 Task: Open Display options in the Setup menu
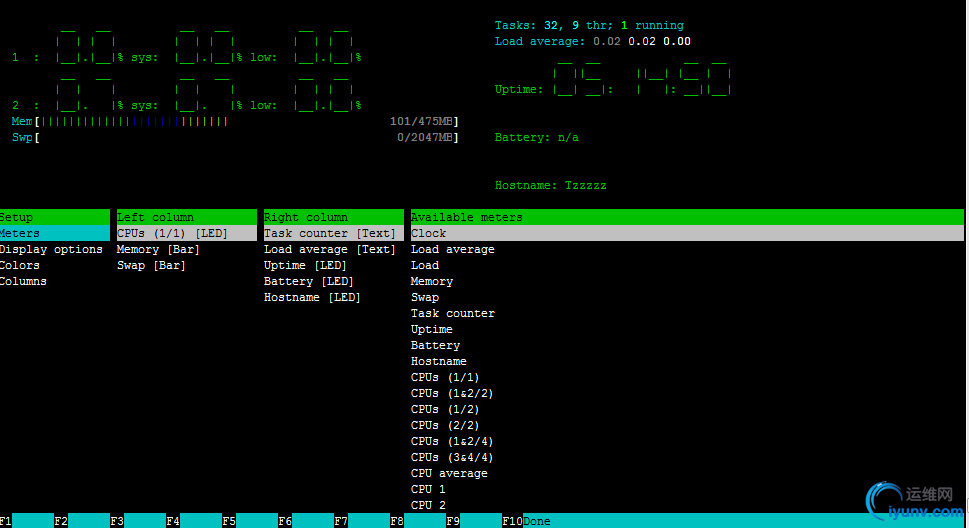click(51, 249)
